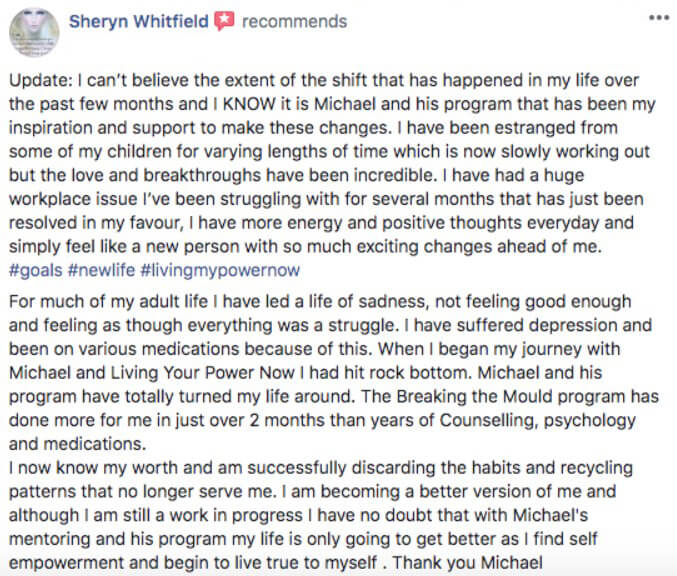The height and width of the screenshot is (576, 677).
Task: Click the text "Counselling, psychology"
Action: coord(538,420)
